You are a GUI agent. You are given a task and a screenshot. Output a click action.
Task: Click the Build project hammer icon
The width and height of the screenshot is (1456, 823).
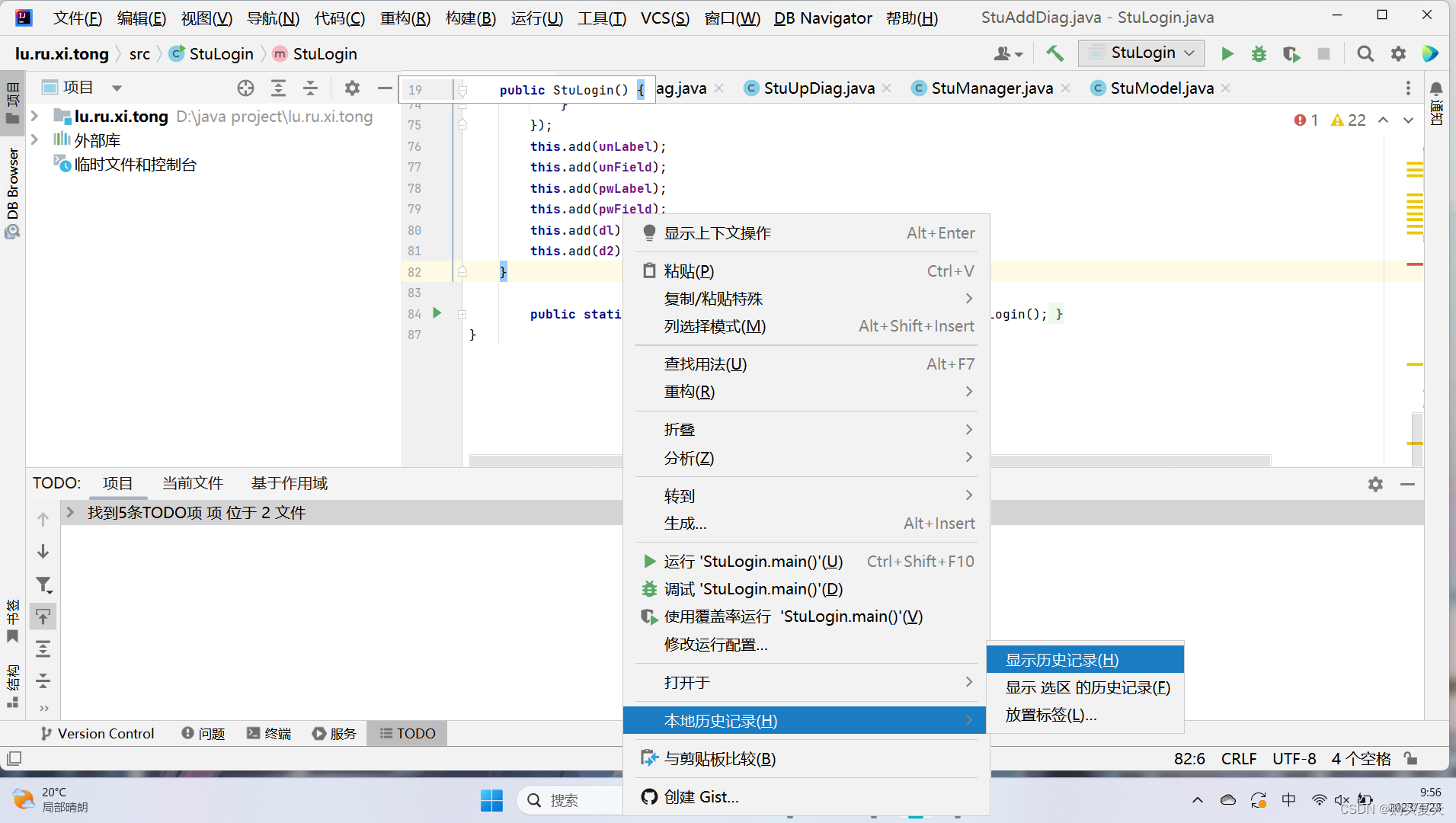1054,53
